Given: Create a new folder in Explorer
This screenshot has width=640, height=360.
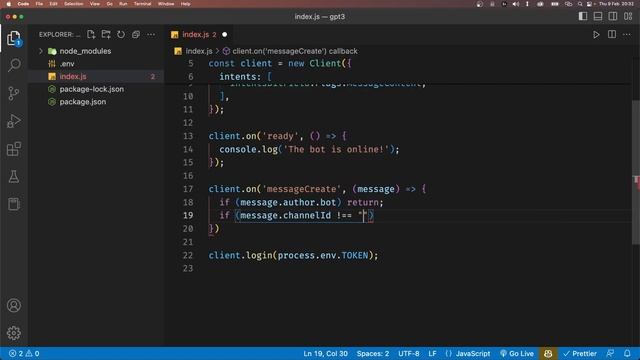Looking at the screenshot, I should click(x=106, y=35).
